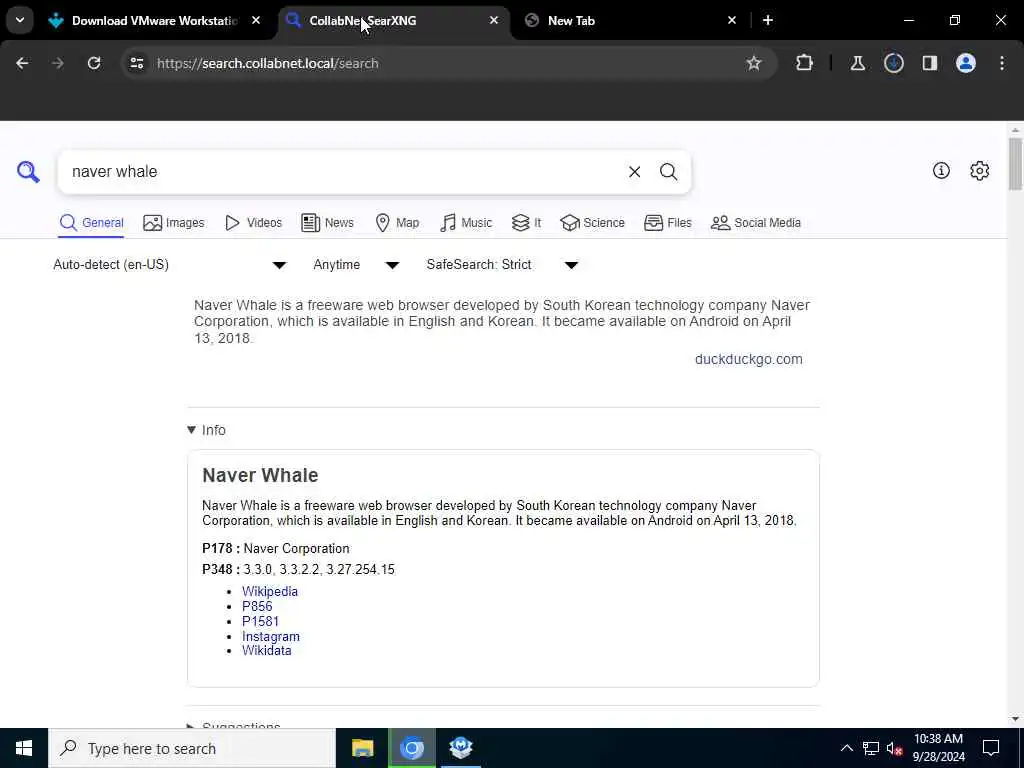Open the downloads toolbar icon
Viewport: 1024px width, 768px height.
(893, 63)
